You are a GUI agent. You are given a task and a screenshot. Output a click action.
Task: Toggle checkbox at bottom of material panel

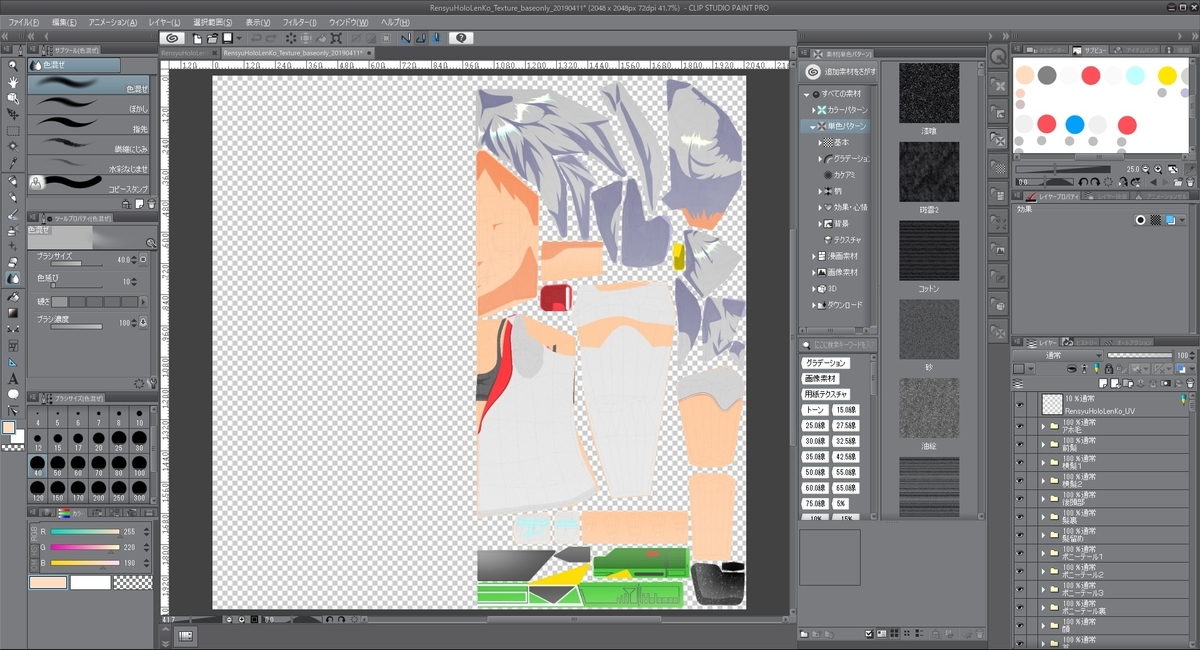pos(868,633)
